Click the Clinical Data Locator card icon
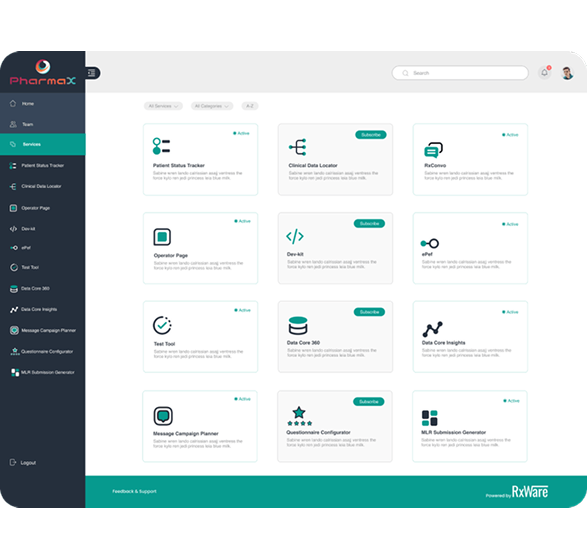Screen dimensions: 587x559 298,147
